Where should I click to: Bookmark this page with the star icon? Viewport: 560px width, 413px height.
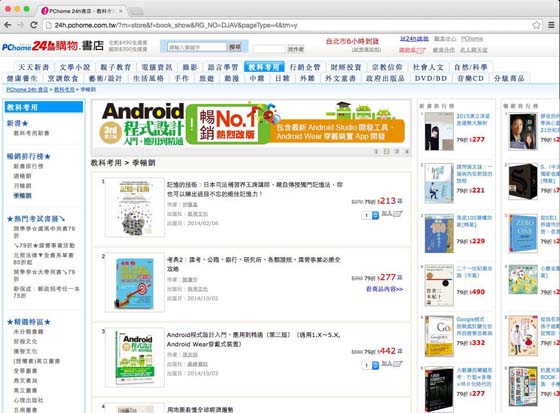coord(536,25)
